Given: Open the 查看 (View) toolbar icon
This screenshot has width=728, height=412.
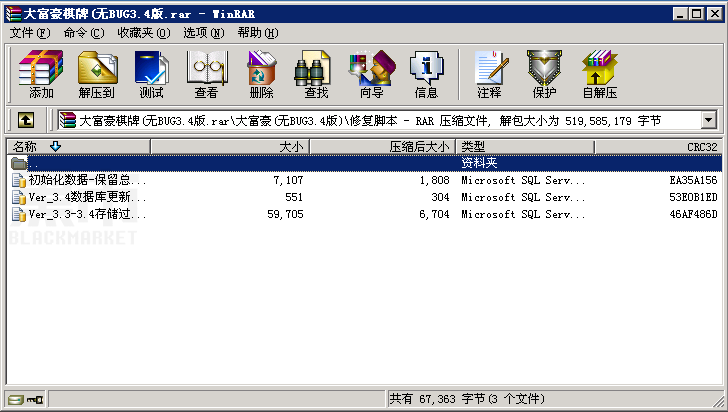Looking at the screenshot, I should click(x=207, y=68).
